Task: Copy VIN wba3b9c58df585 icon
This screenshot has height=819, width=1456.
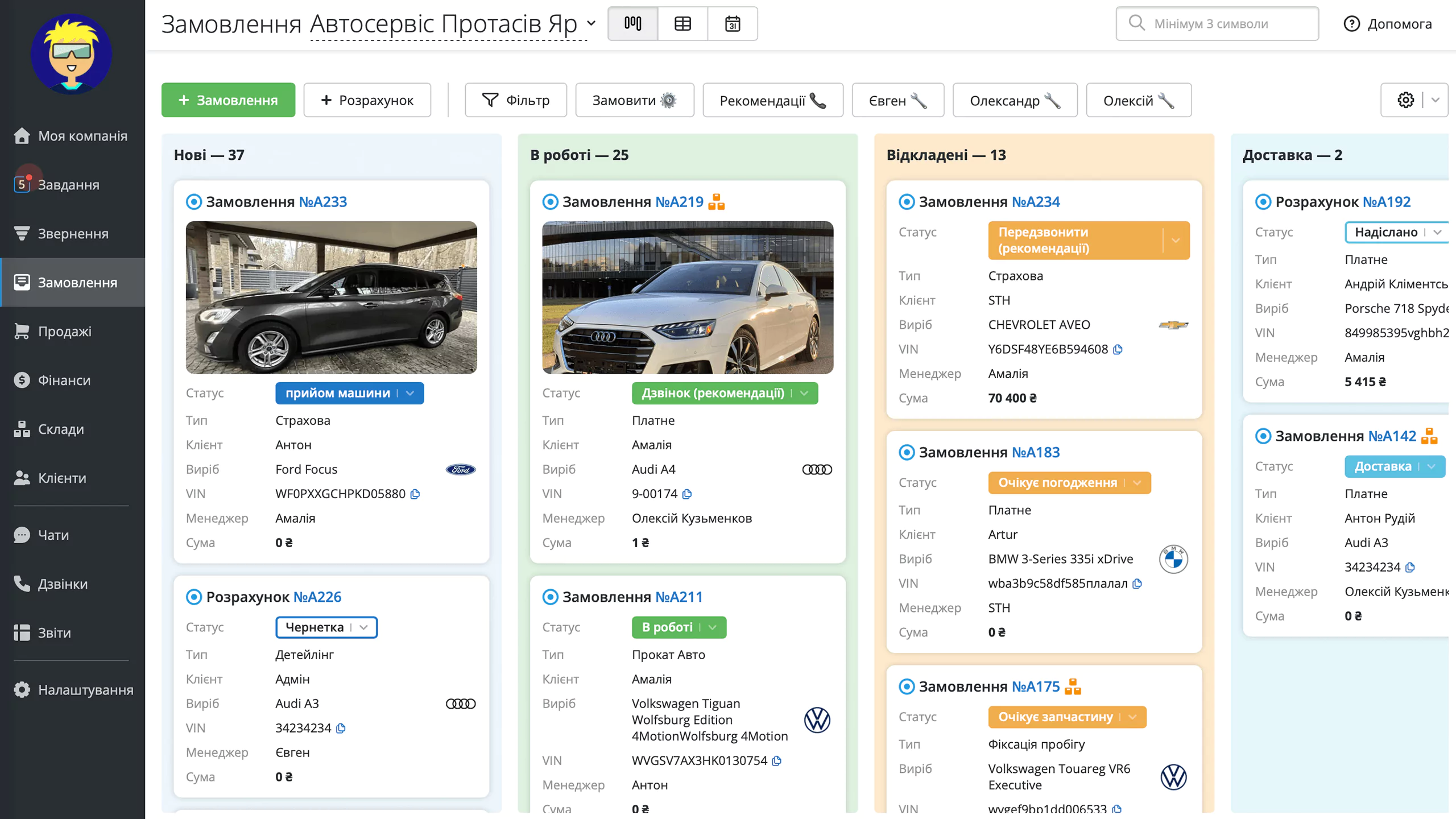Action: [1137, 584]
